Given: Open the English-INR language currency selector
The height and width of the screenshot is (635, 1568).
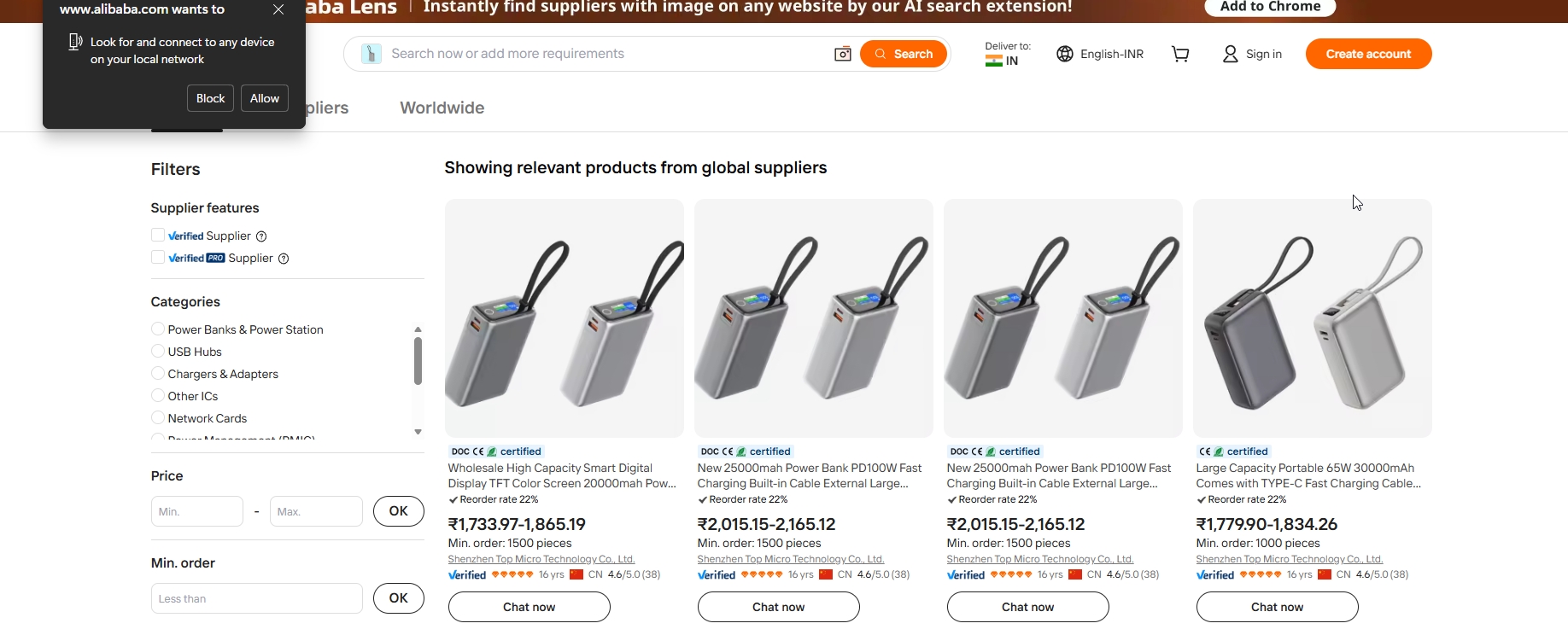Looking at the screenshot, I should tap(1111, 54).
